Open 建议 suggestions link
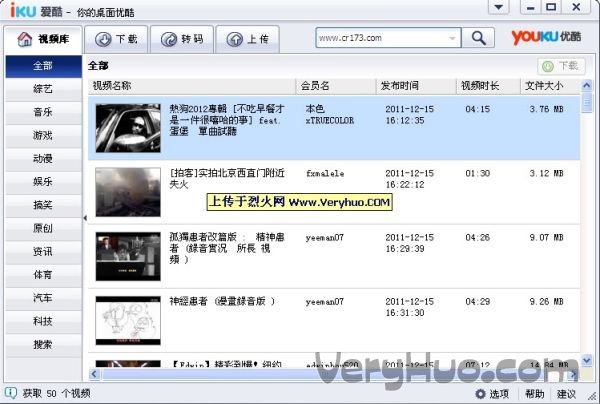600x404 pixels. pos(567,394)
